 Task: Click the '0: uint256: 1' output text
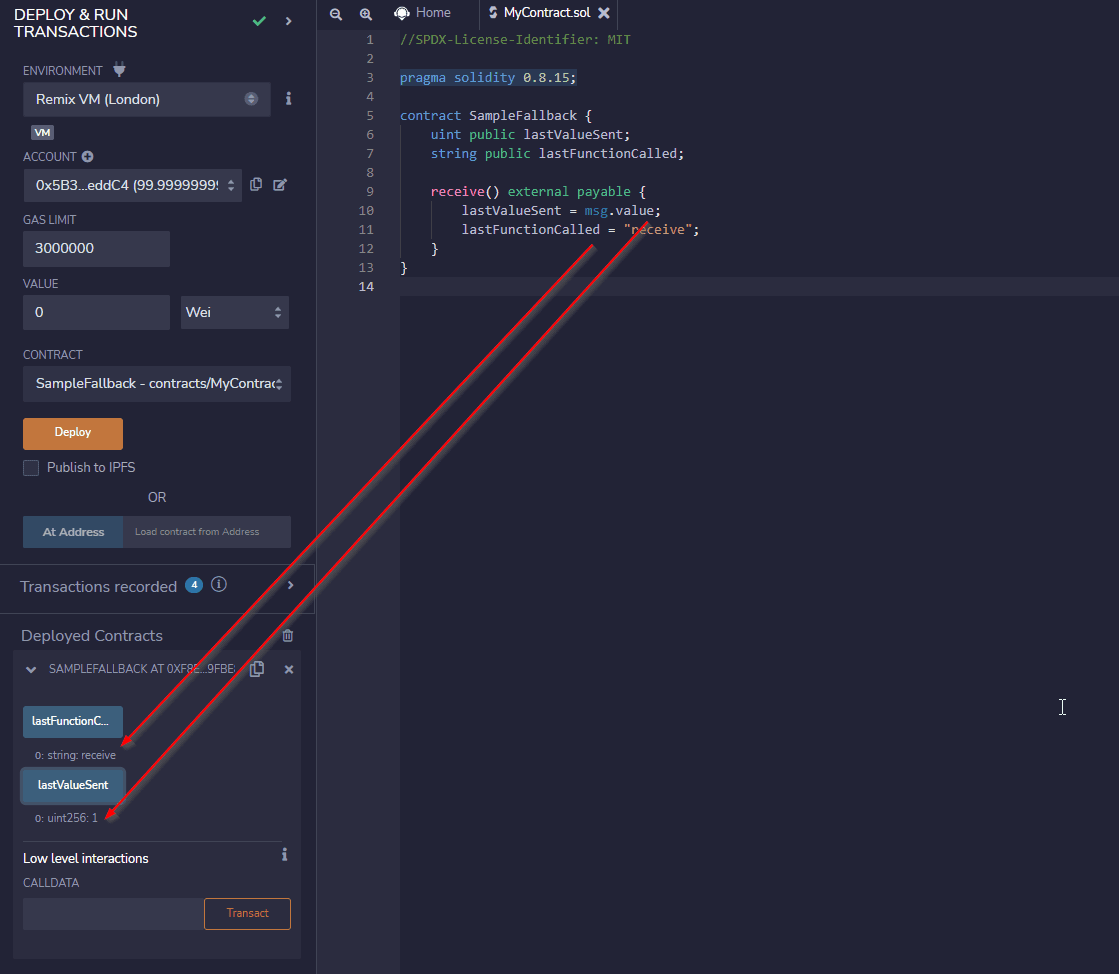click(x=66, y=818)
